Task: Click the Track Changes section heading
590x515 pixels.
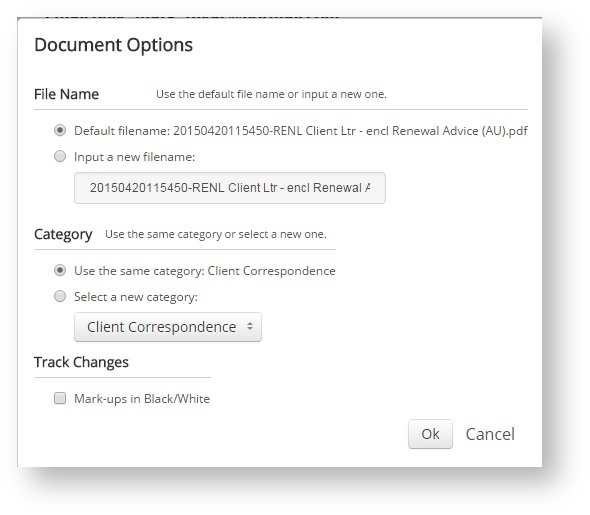Action: click(81, 362)
